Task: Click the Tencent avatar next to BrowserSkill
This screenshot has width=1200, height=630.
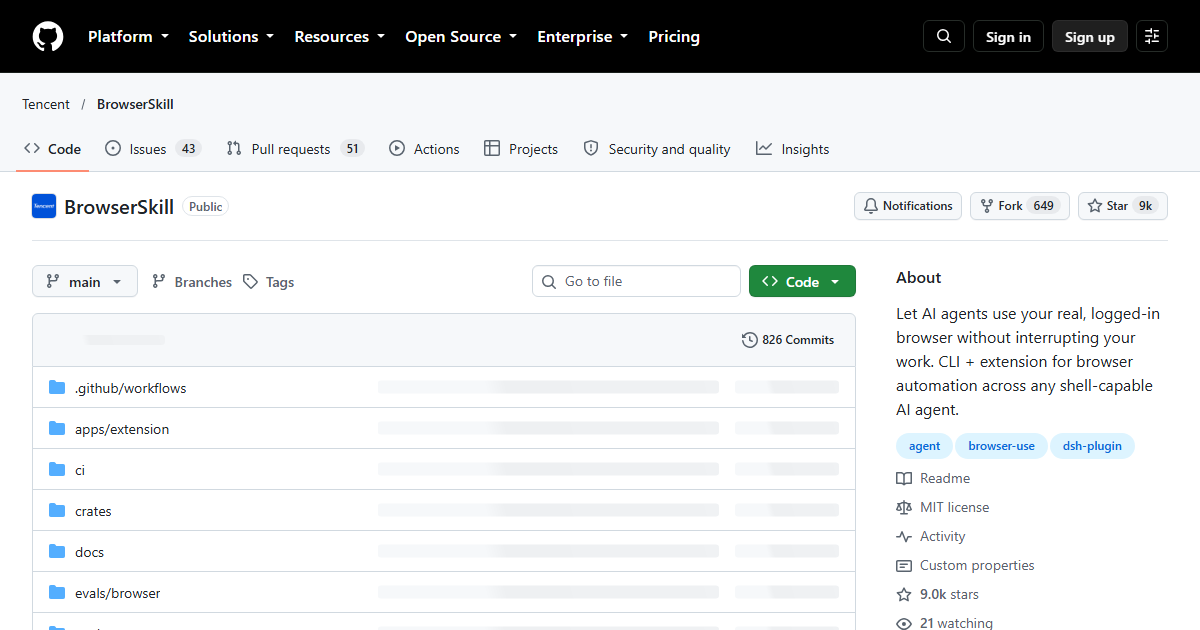Action: pos(44,207)
